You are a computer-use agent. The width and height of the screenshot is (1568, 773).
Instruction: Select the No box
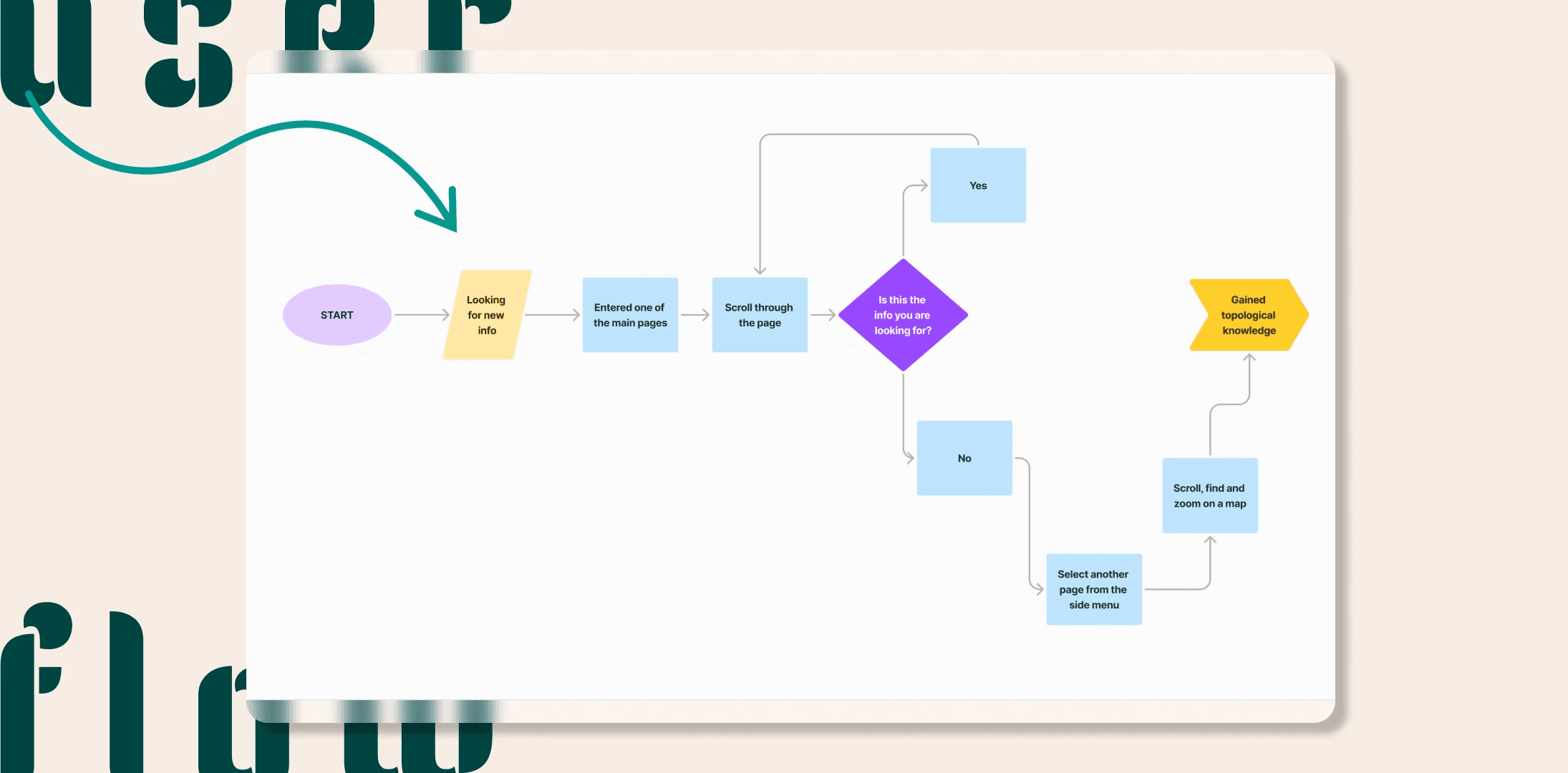[x=964, y=458]
